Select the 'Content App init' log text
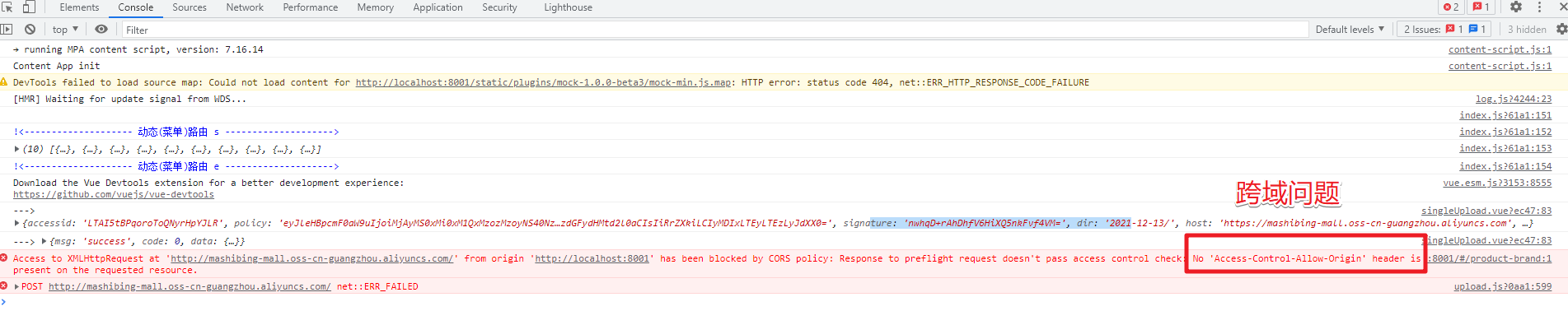 [x=56, y=66]
